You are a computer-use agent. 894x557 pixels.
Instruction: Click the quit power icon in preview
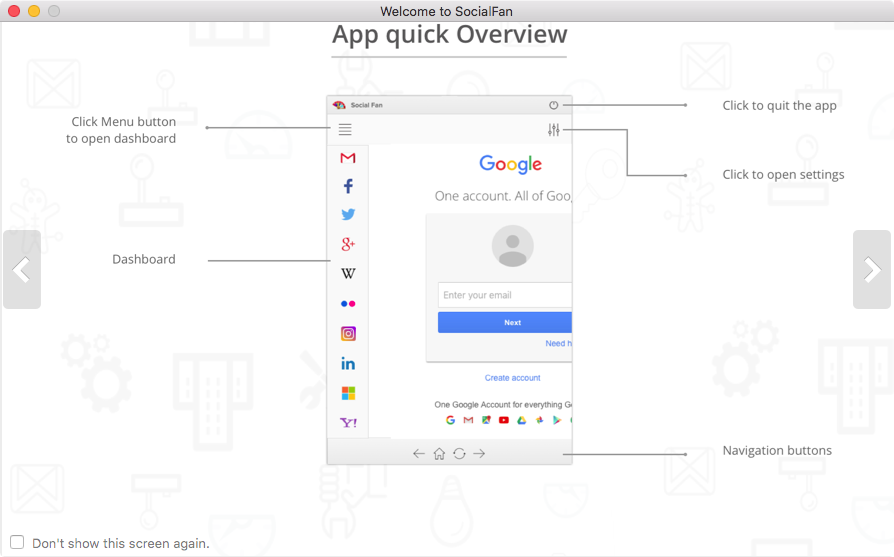point(553,105)
